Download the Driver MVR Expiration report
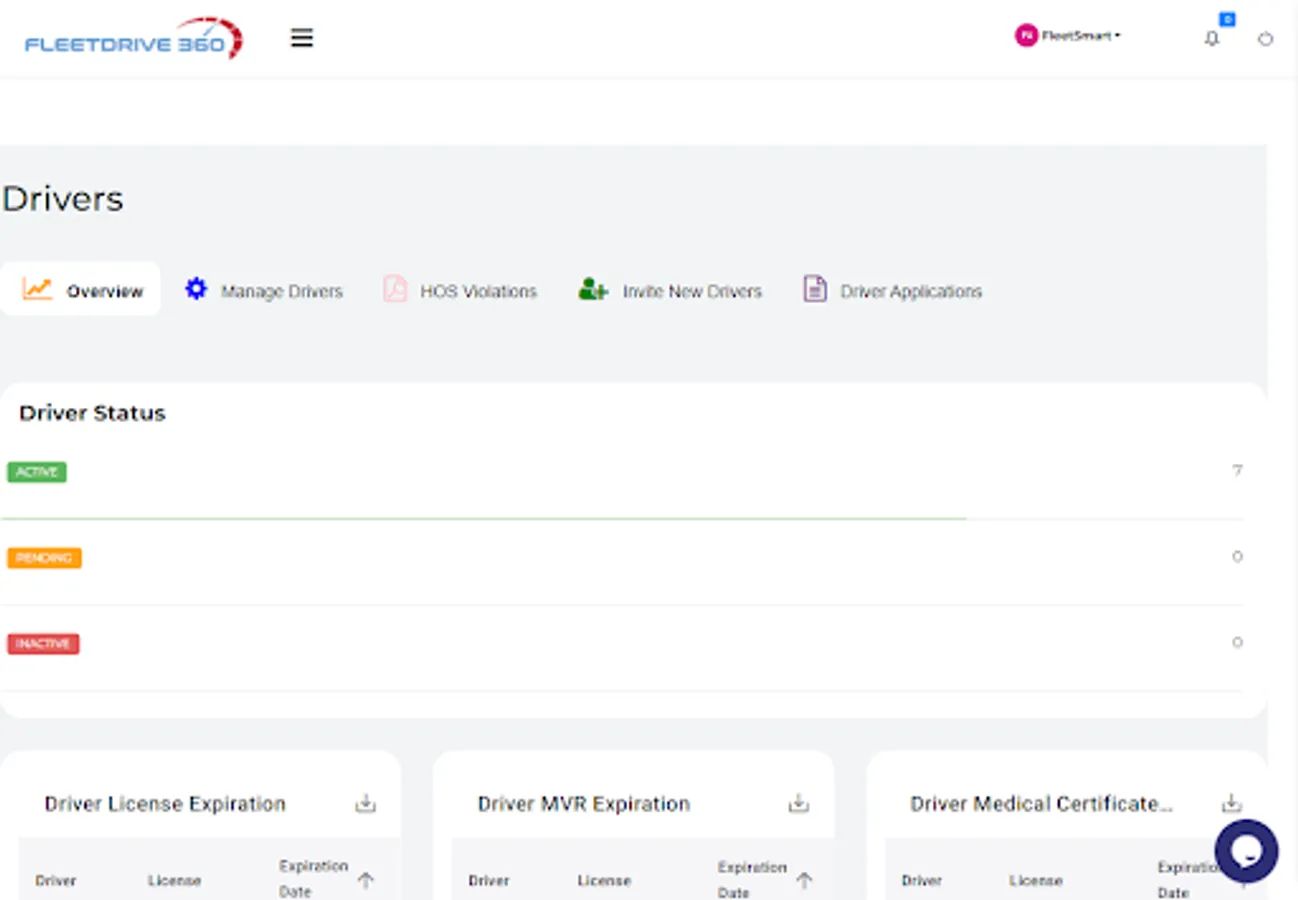This screenshot has height=900, width=1298. tap(798, 800)
